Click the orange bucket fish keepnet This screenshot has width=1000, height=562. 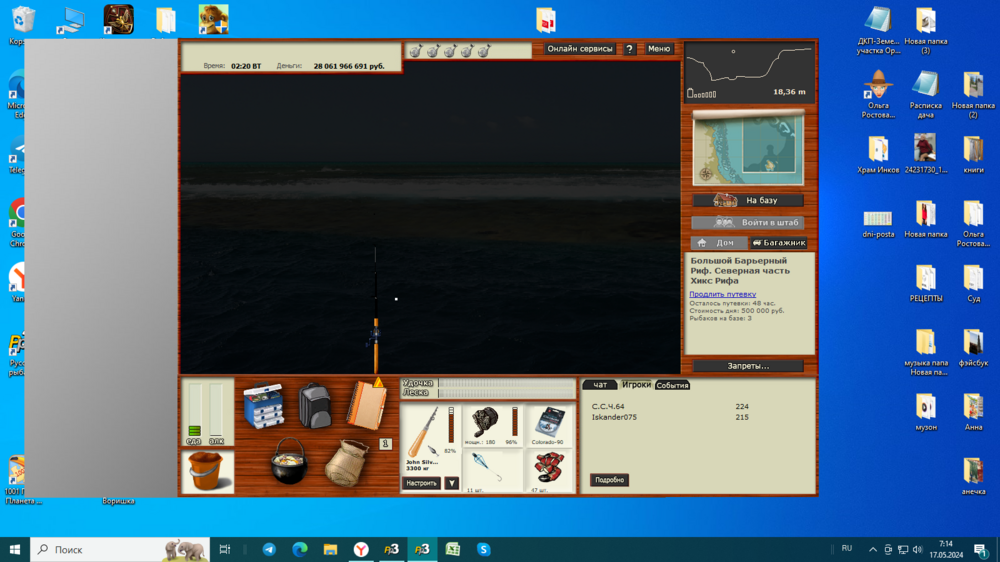(208, 471)
